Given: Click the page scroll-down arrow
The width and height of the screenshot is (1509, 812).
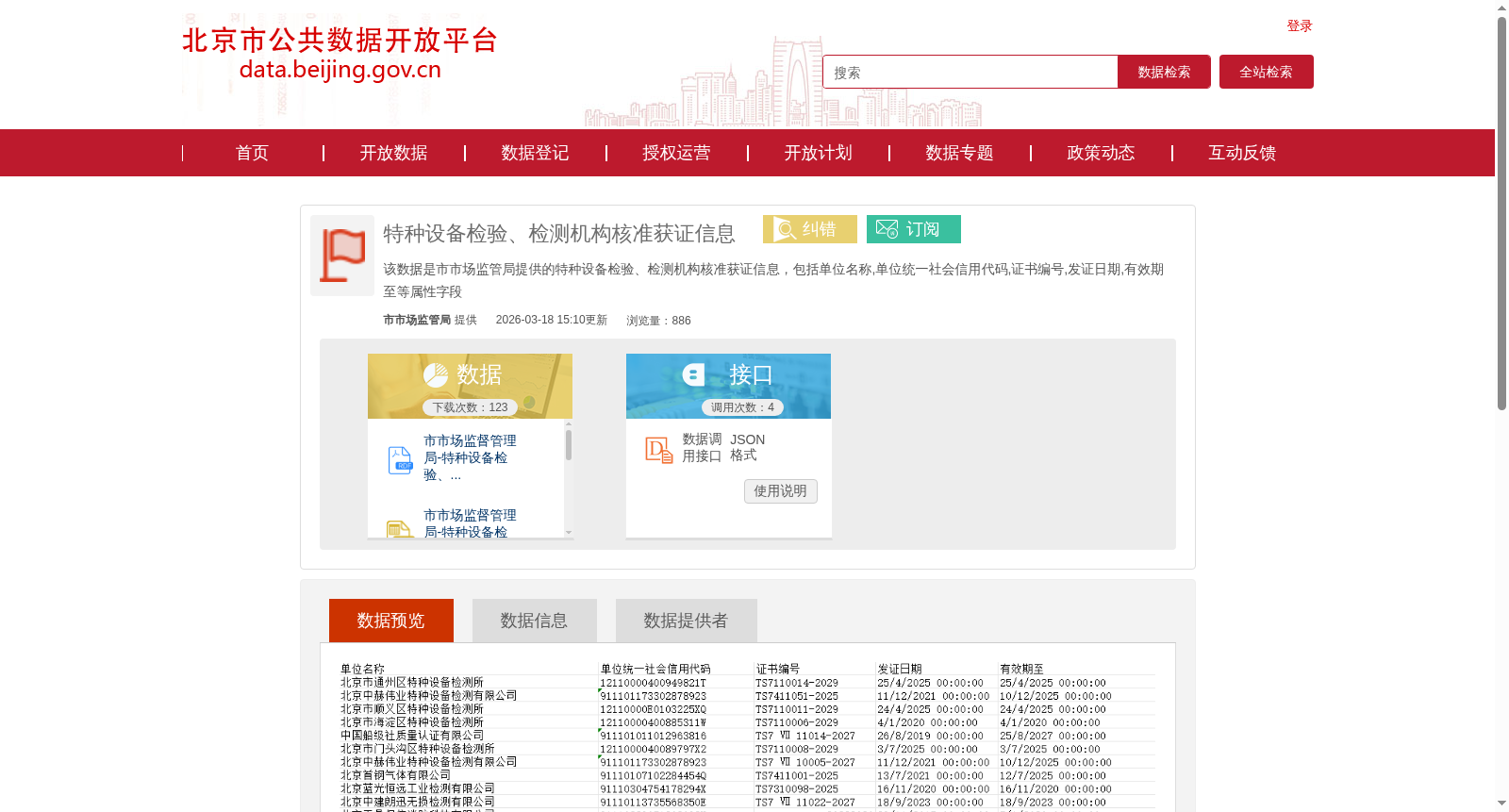Looking at the screenshot, I should point(1501,804).
